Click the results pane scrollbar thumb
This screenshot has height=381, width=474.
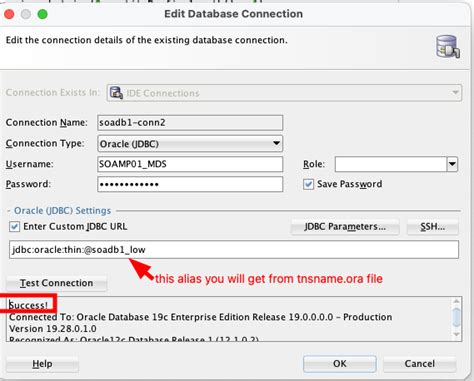click(x=456, y=317)
